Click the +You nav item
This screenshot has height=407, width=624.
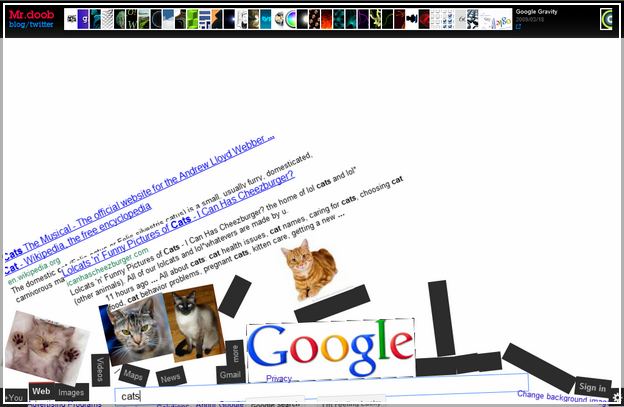(16, 397)
